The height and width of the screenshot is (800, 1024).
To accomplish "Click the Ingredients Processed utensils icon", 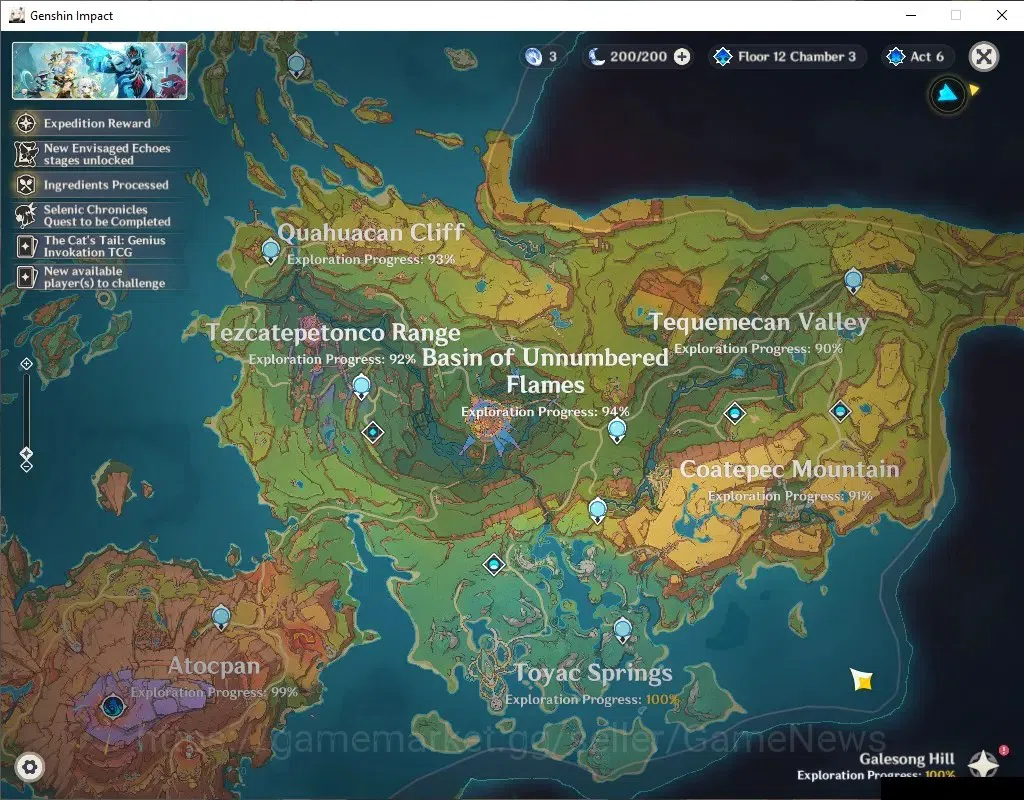I will [26, 185].
